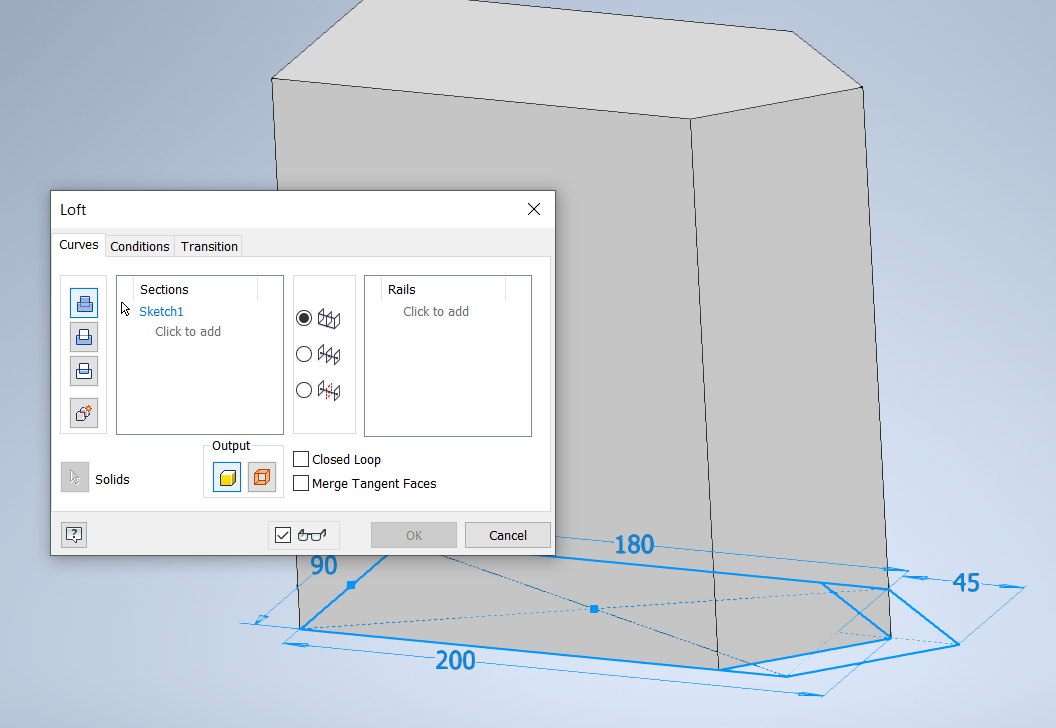Click 'Click to add' in the Rails list
This screenshot has height=728, width=1056.
pos(436,311)
